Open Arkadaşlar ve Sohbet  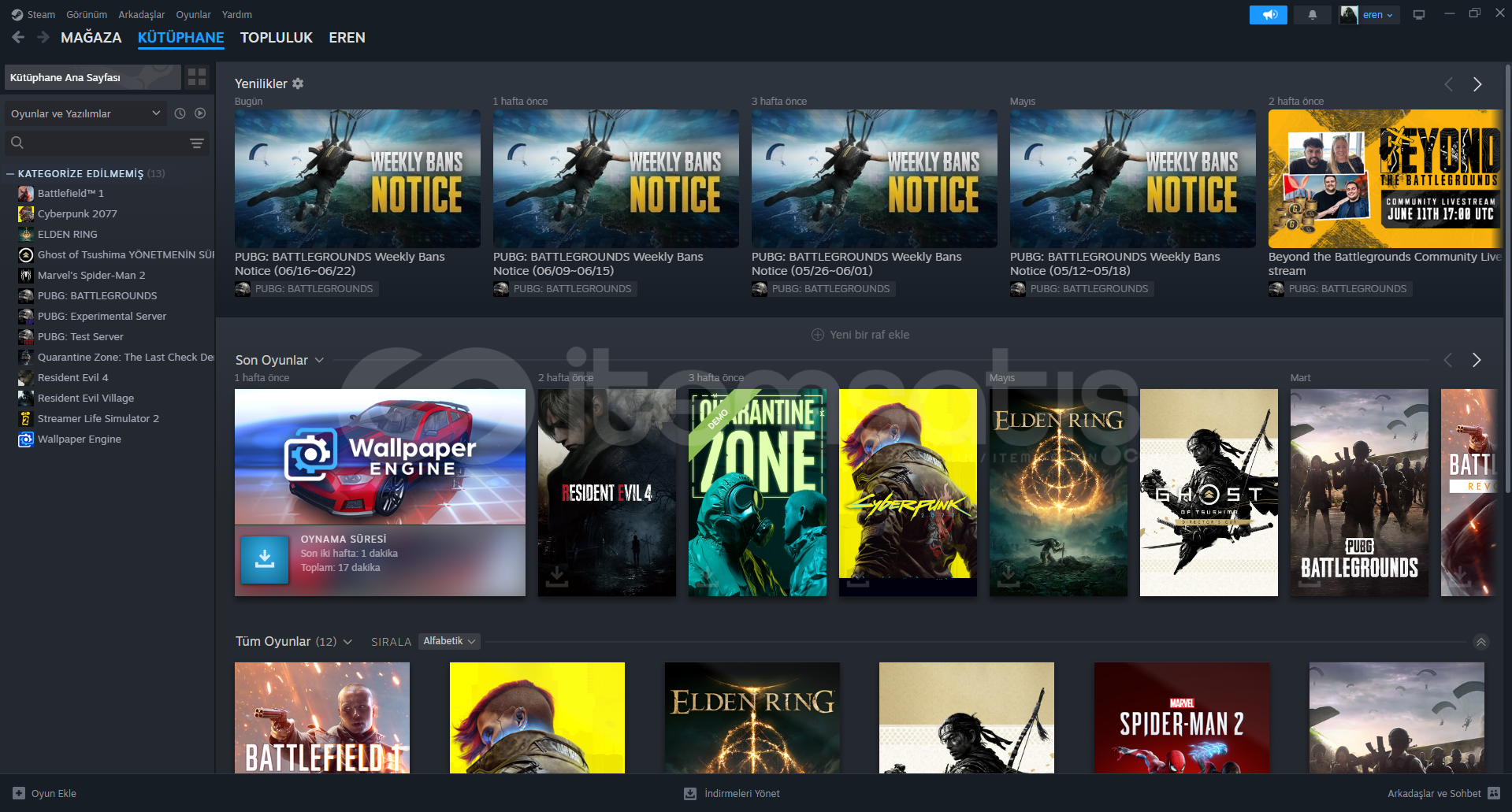pyautogui.click(x=1443, y=793)
